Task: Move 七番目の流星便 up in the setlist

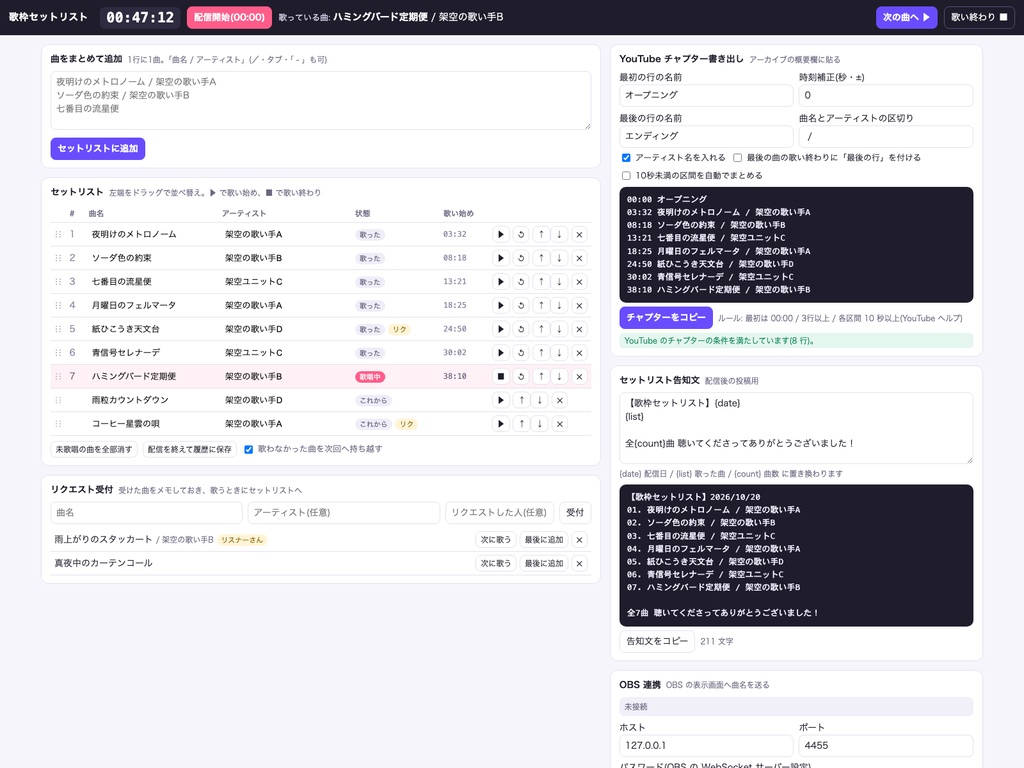Action: pyautogui.click(x=541, y=281)
